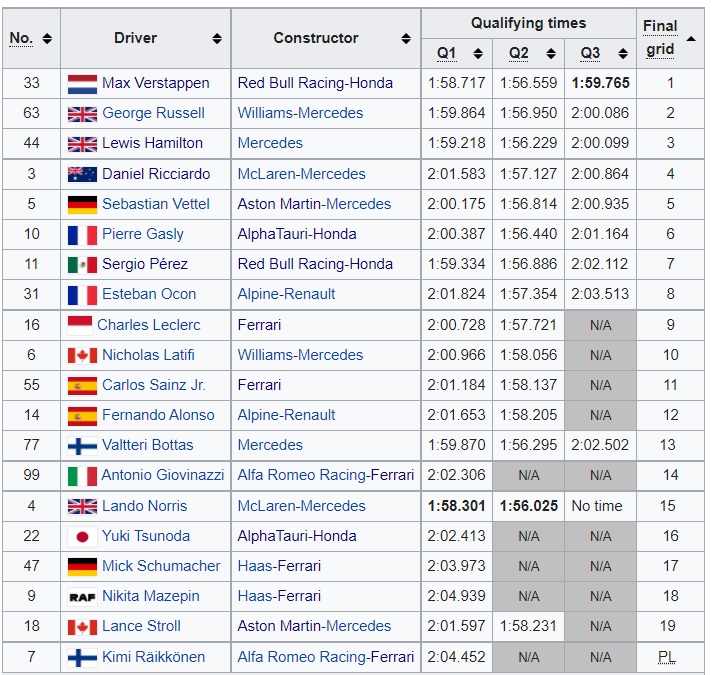This screenshot has width=713, height=675.
Task: Sort table by Driver column arrows
Action: click(x=217, y=39)
